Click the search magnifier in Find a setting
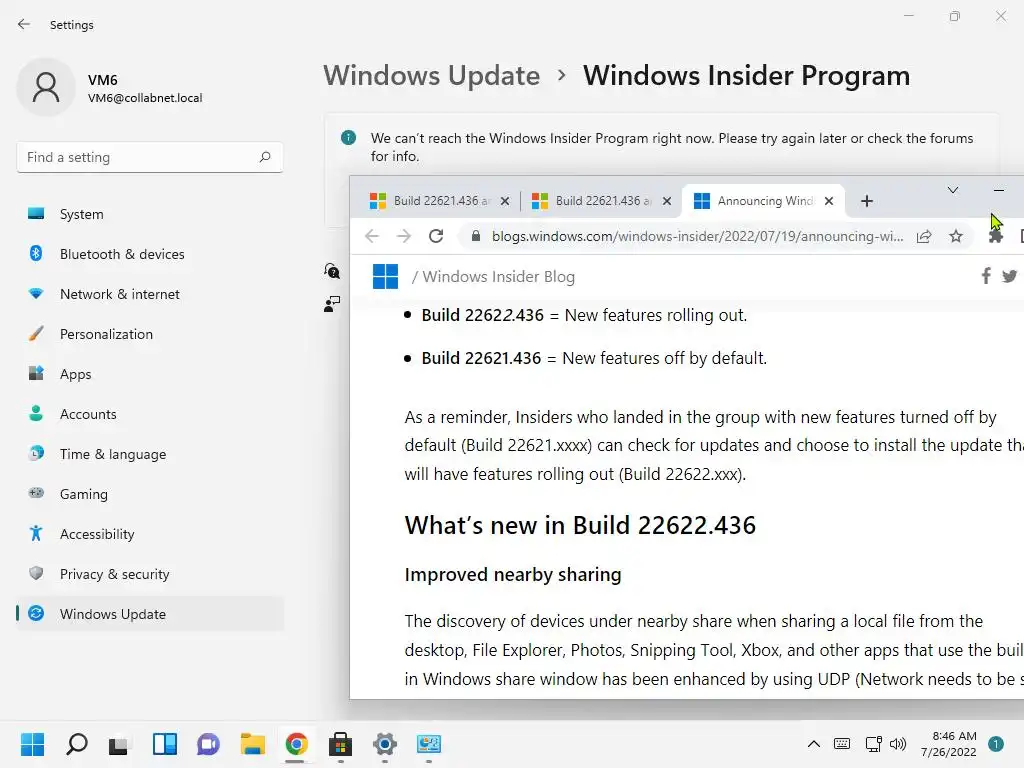Screen dimensions: 1024x768 coord(264,157)
